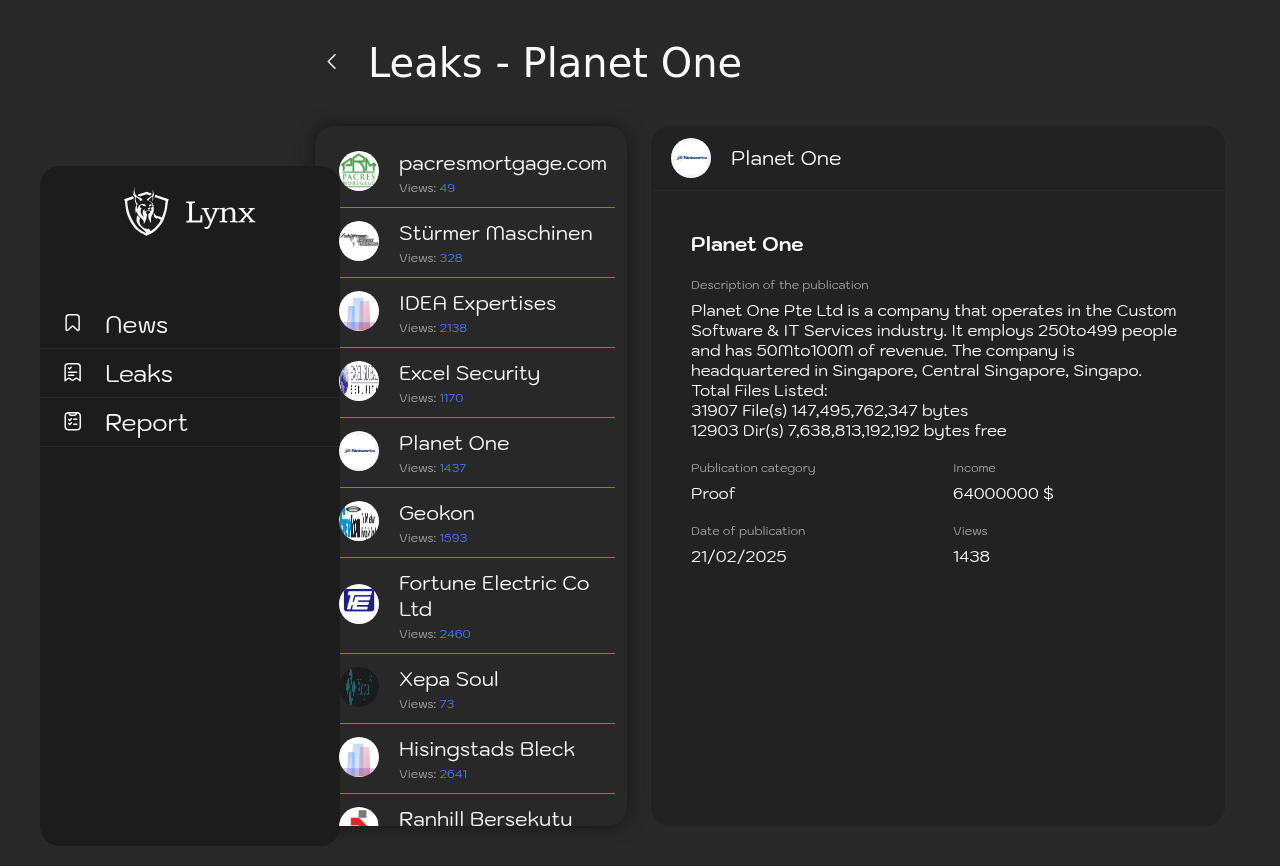Screen dimensions: 1280x866
Task: Open the Stürmer Maschinen leak entry
Action: coord(477,243)
